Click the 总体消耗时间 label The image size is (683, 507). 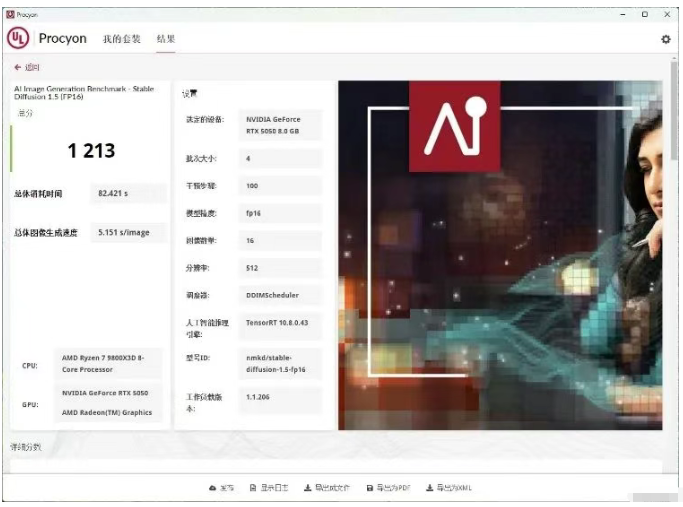pyautogui.click(x=38, y=194)
